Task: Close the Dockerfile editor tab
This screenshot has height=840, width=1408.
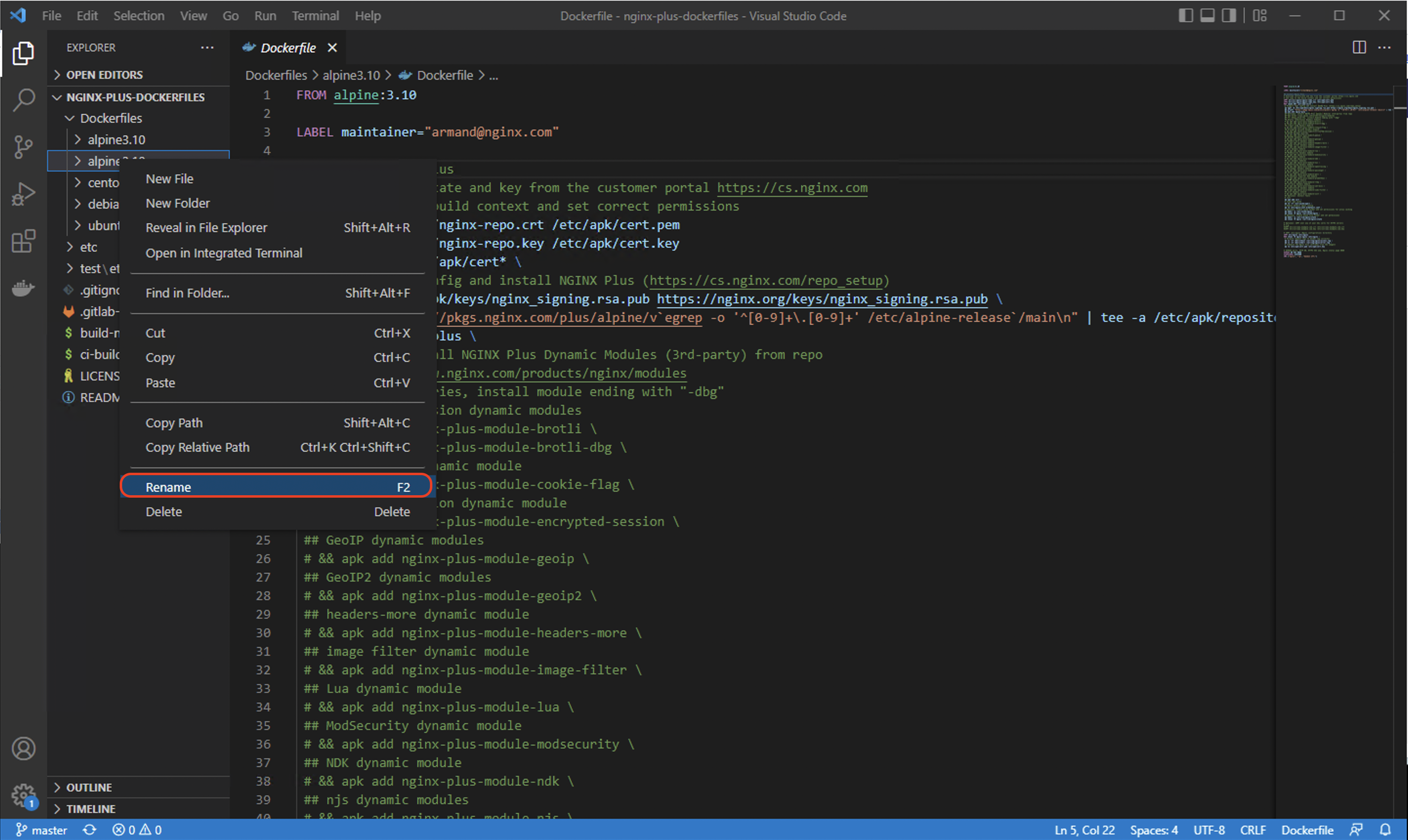Action: [332, 48]
